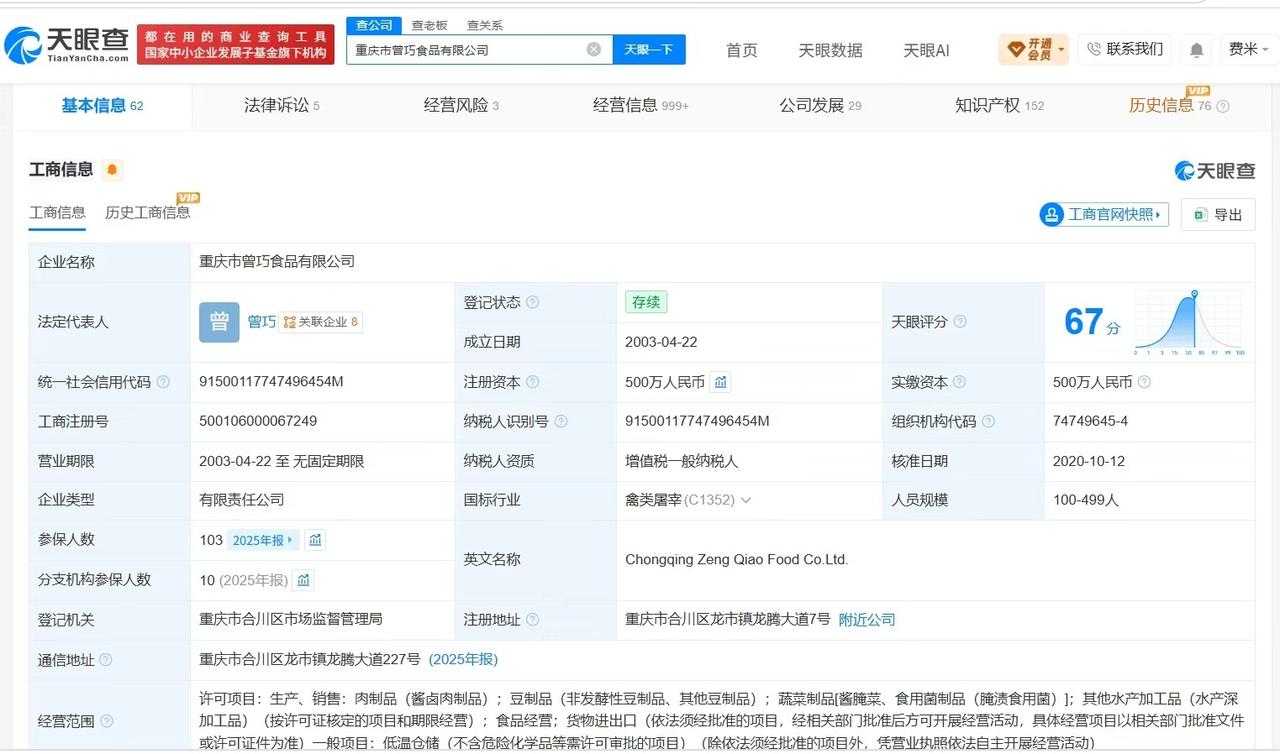Switch to the 法律诉讼 tab

(282, 105)
